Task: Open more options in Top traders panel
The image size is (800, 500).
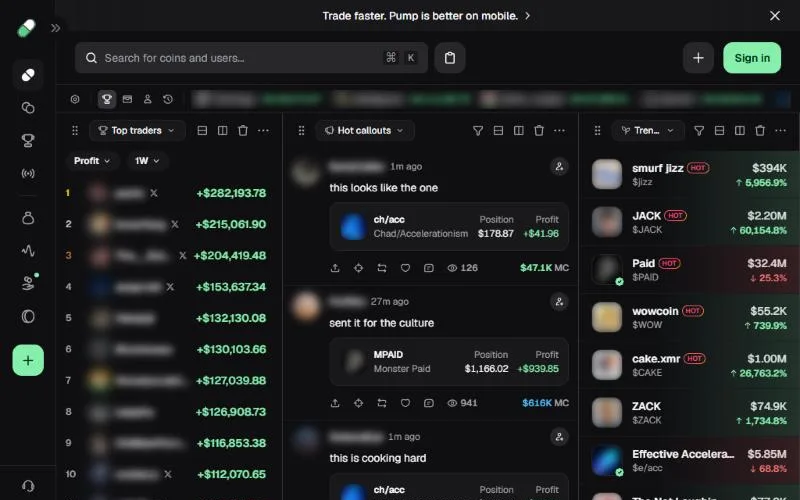Action: tap(263, 131)
